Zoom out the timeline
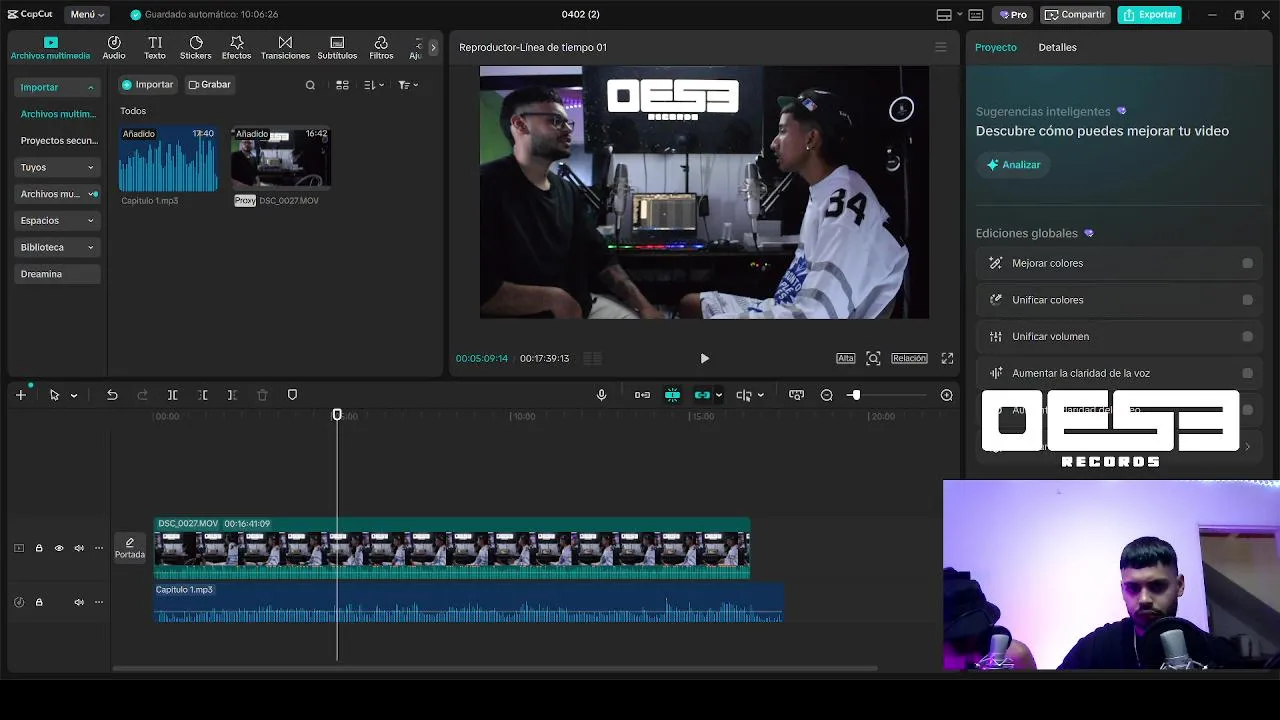The height and width of the screenshot is (720, 1280). (x=826, y=395)
